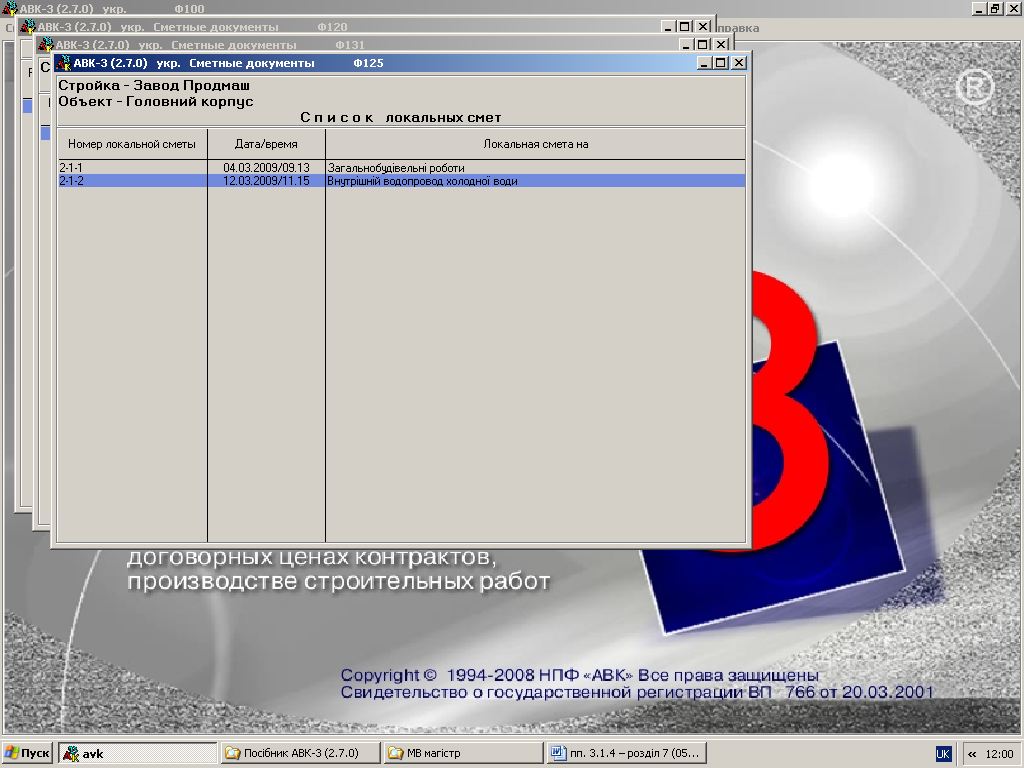Select estimate 'Загальнобудівельні роботи'
1024x768 pixels.
click(396, 168)
